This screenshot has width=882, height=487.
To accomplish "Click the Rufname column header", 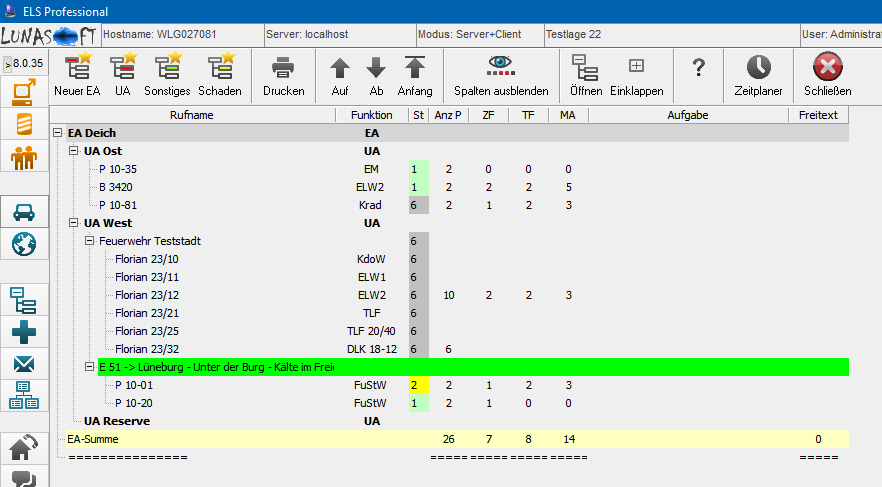I will [191, 115].
